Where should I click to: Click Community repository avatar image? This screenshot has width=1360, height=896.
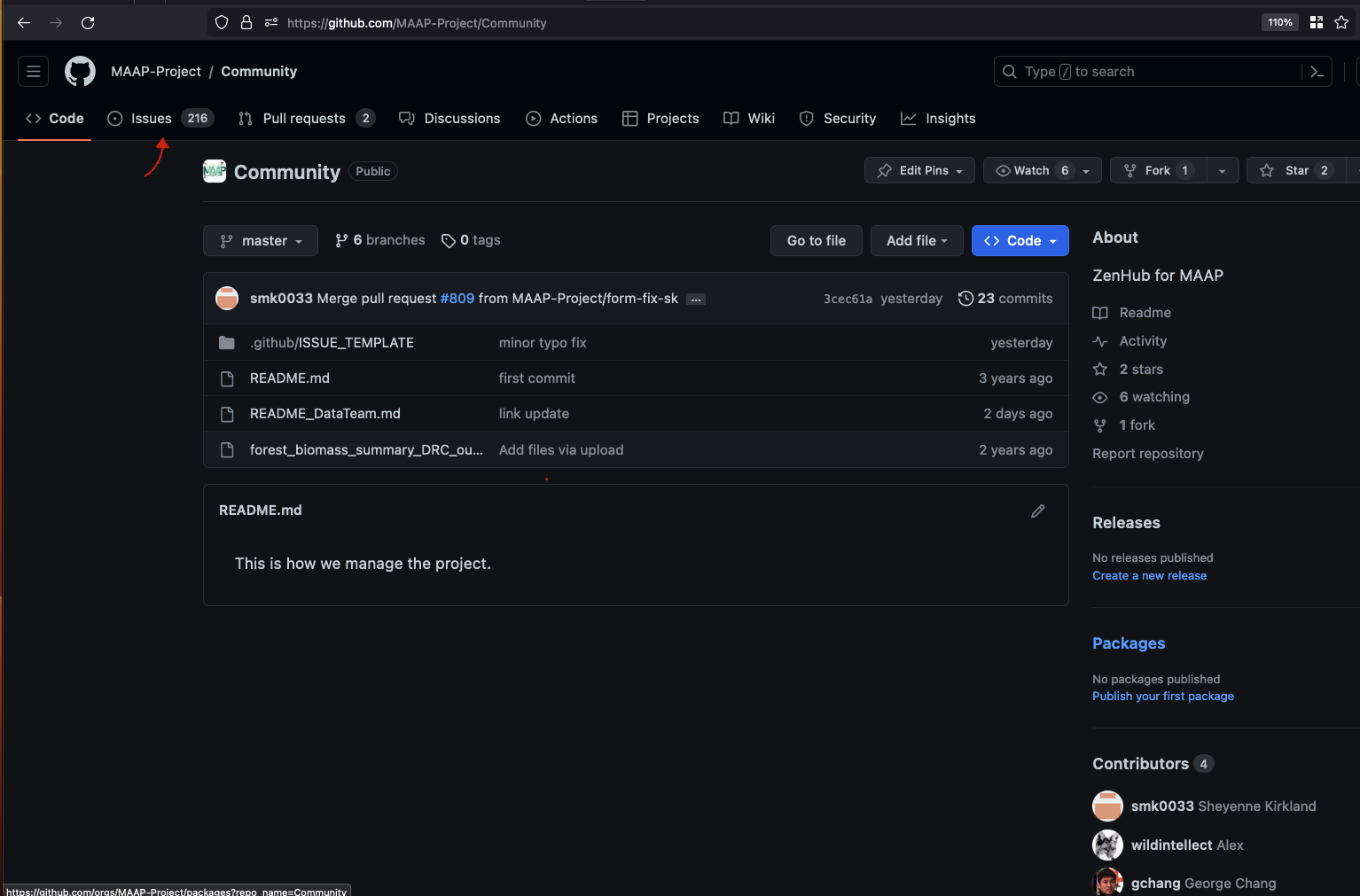click(215, 171)
